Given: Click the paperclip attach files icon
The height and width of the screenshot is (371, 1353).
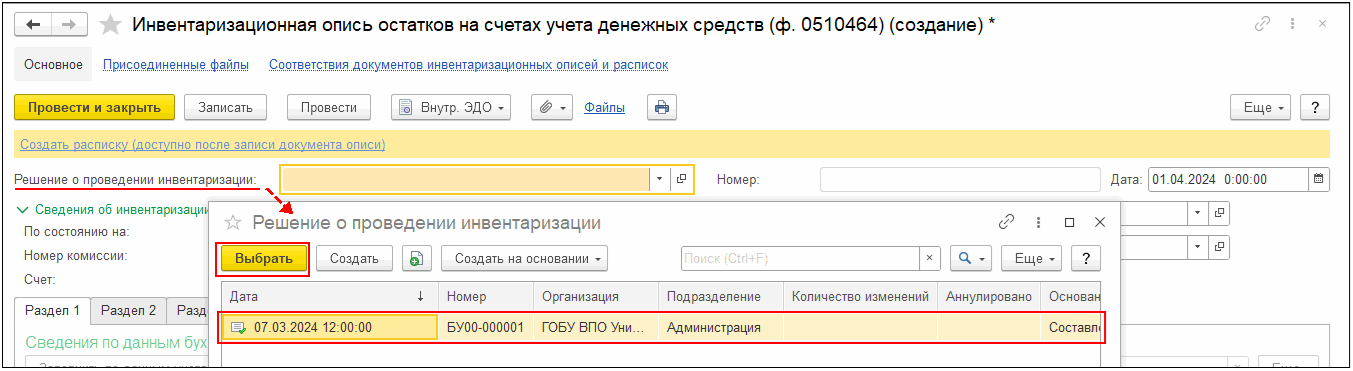Looking at the screenshot, I should point(546,107).
